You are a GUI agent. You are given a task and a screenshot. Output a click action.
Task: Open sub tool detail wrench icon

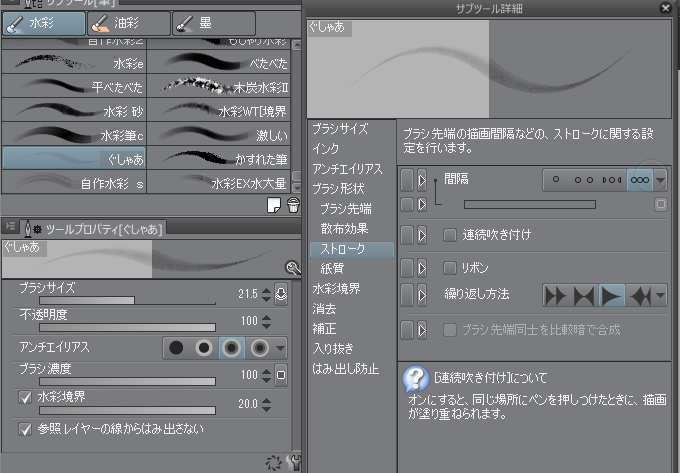pos(294,462)
